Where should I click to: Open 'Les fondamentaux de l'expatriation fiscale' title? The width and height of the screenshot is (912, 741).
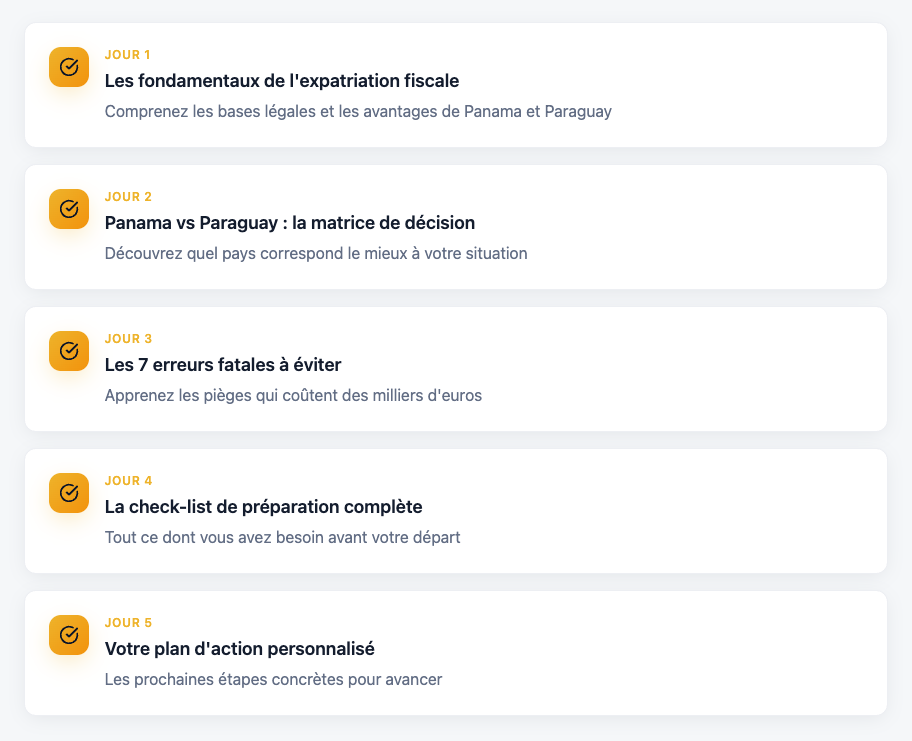pos(281,81)
